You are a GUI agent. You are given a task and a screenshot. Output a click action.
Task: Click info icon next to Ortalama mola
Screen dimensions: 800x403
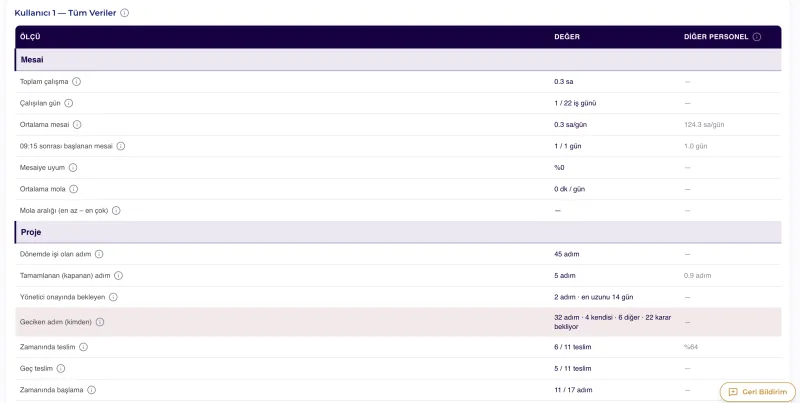pos(73,189)
